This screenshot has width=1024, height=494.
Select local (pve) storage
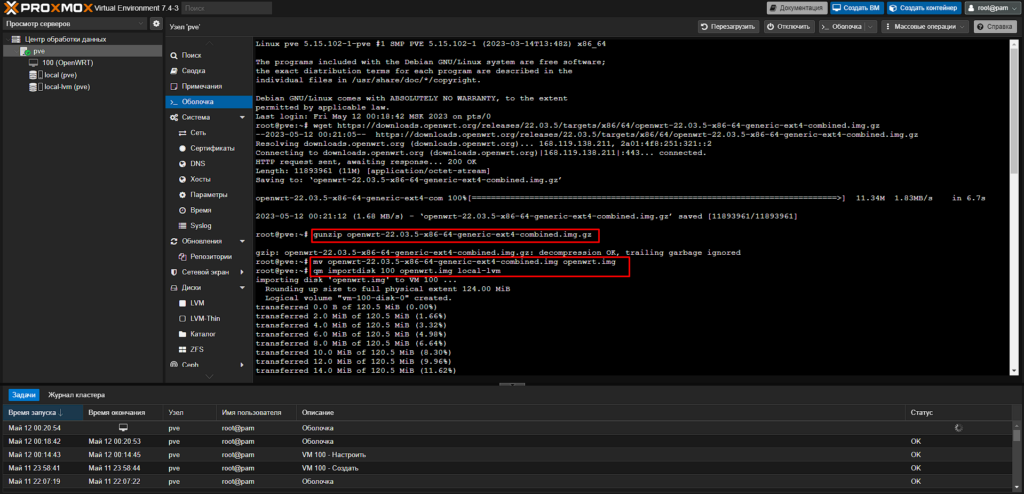click(60, 75)
